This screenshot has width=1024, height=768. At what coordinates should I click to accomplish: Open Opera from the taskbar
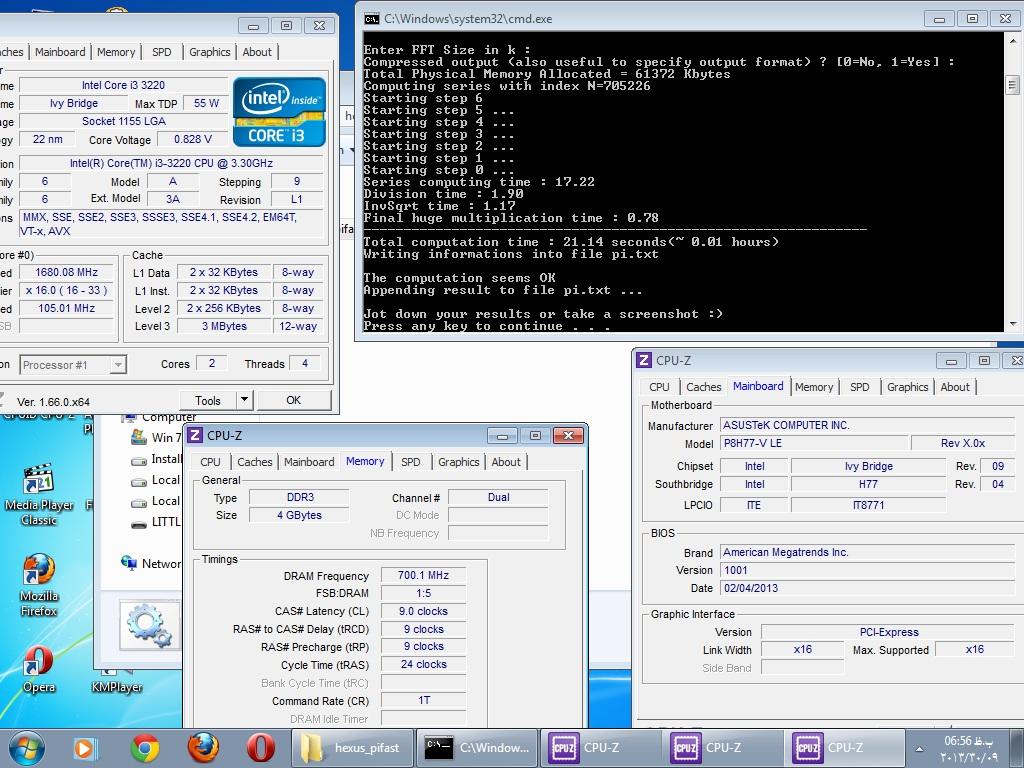click(261, 748)
